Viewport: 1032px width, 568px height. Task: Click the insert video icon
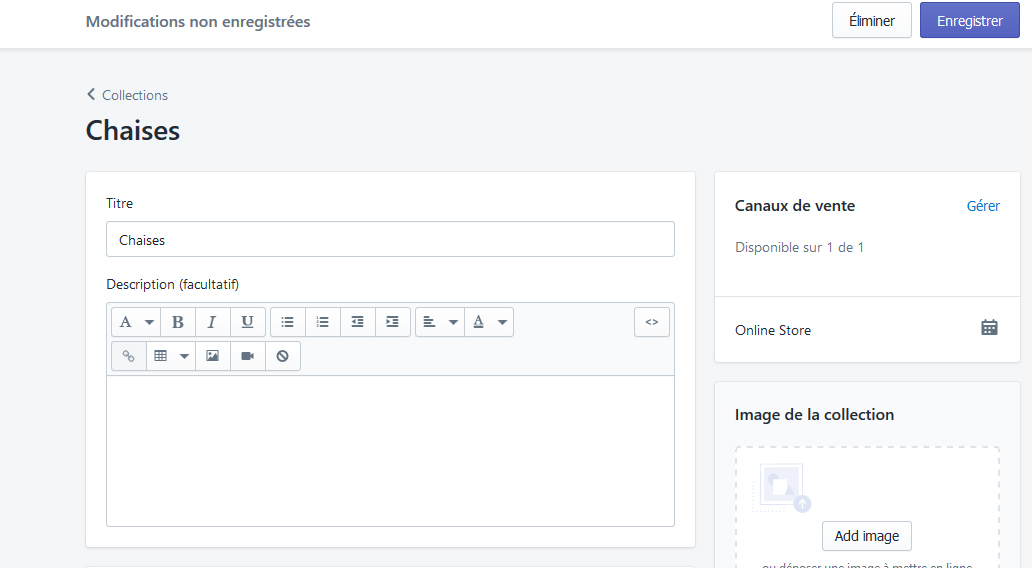click(x=247, y=356)
